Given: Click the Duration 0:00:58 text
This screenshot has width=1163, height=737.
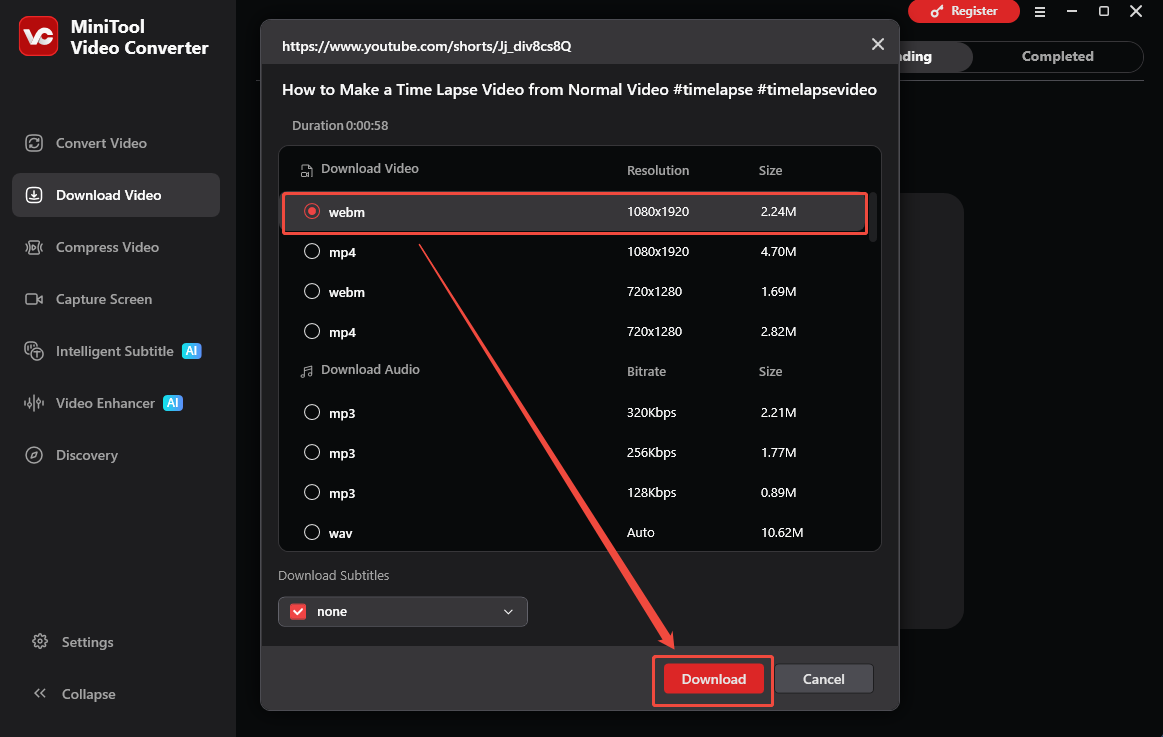Looking at the screenshot, I should pos(340,125).
